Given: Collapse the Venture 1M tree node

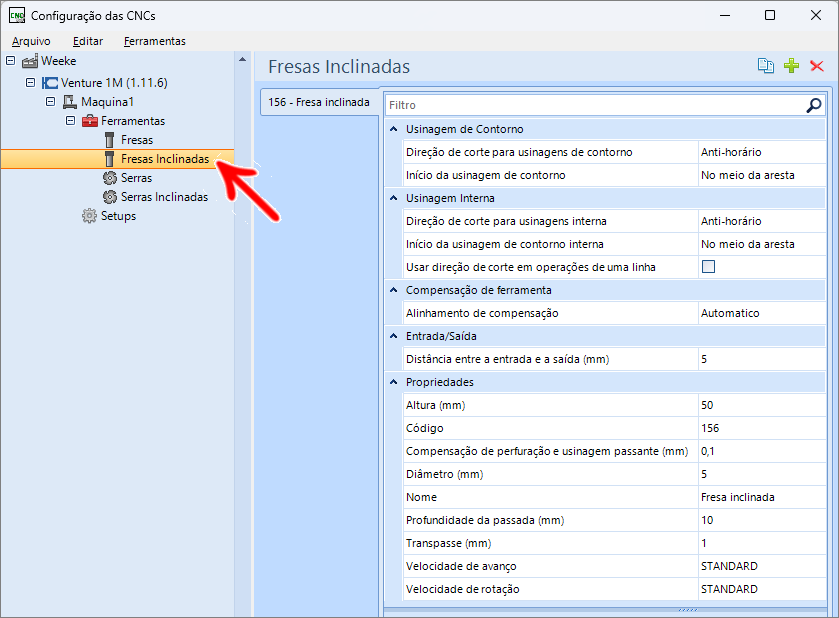Looking at the screenshot, I should tap(30, 82).
